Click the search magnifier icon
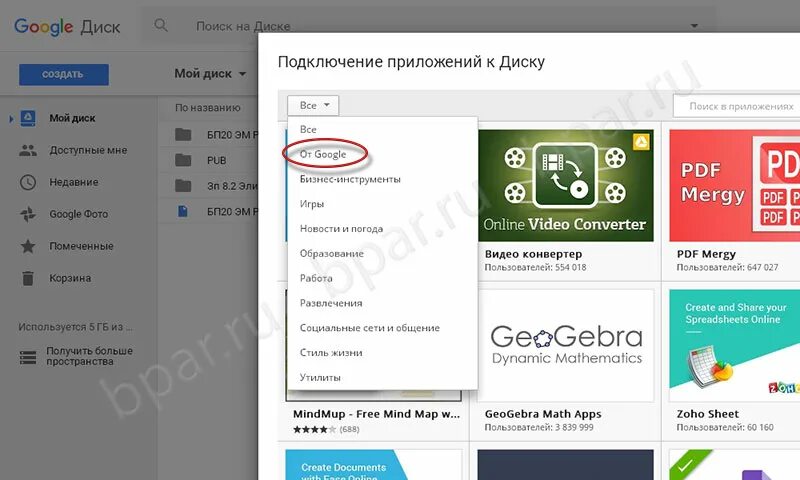 pyautogui.click(x=161, y=25)
